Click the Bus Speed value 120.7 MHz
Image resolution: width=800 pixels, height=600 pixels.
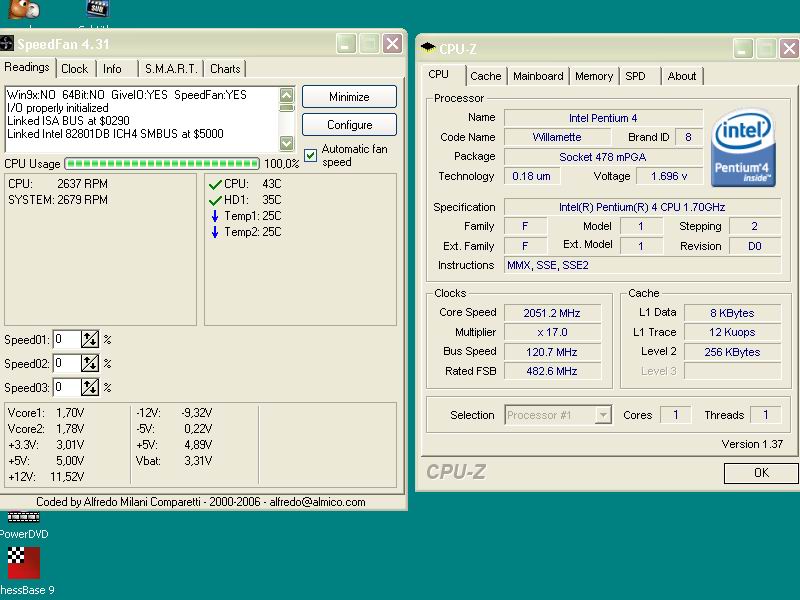[552, 352]
